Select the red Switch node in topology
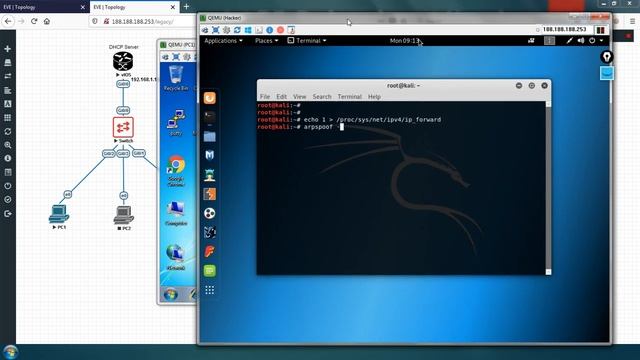 coord(123,127)
